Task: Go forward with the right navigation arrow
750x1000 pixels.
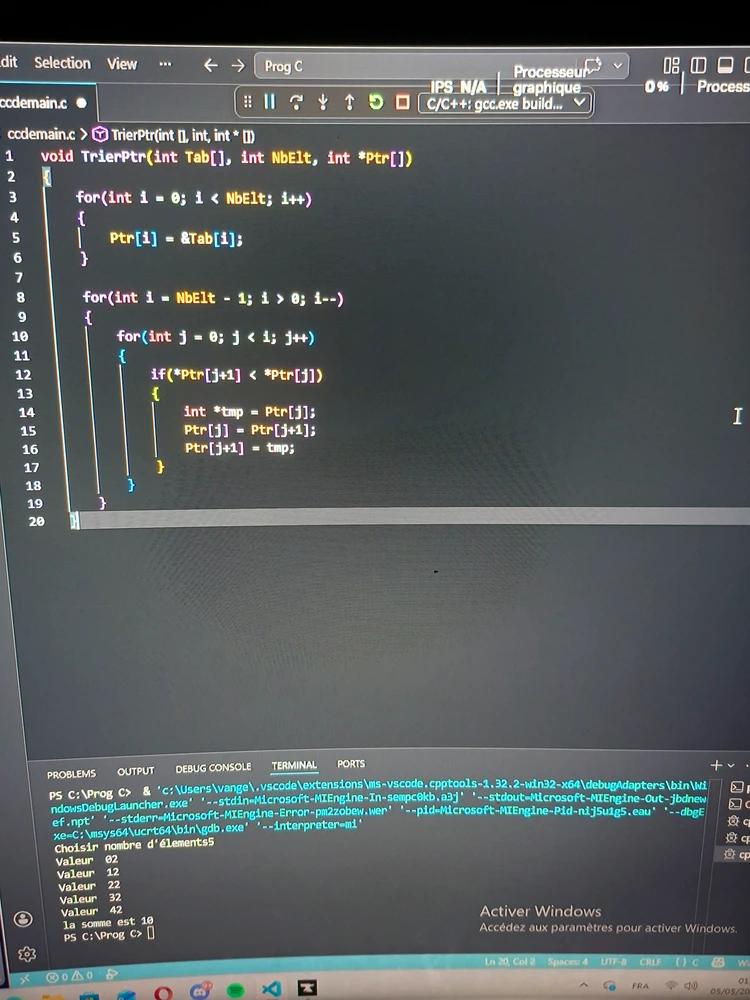Action: tap(238, 66)
